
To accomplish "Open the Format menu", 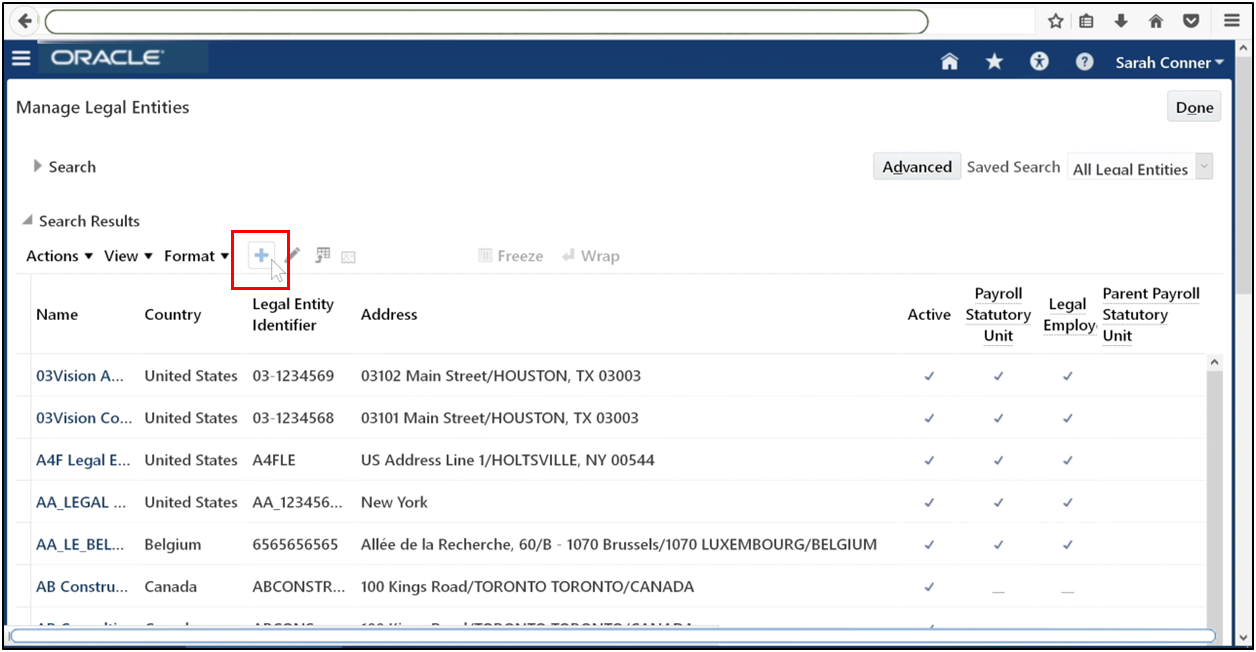I will [x=195, y=256].
